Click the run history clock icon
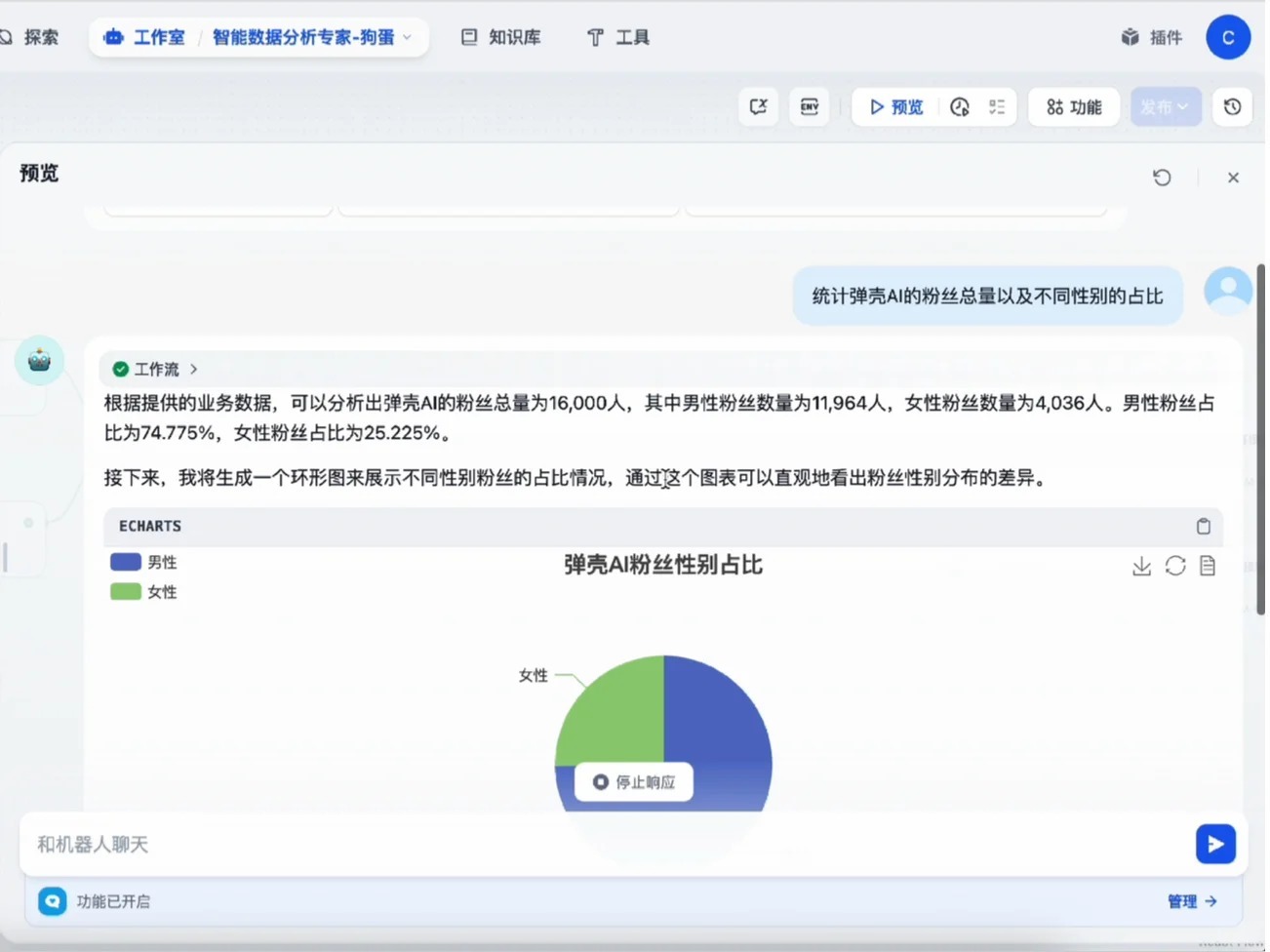Screen dimensions: 1270x952 tap(960, 107)
